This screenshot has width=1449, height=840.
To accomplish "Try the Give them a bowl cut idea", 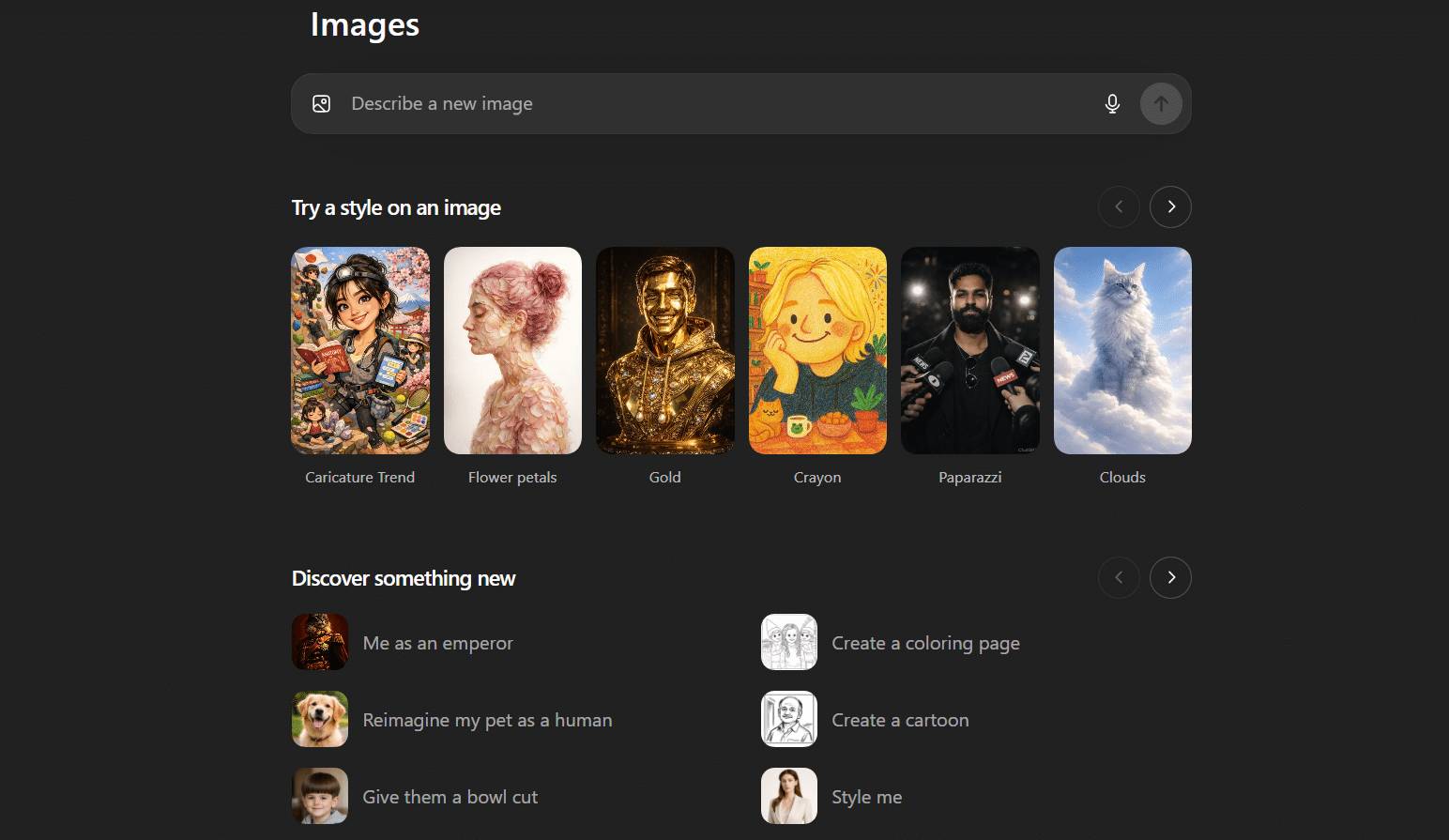I will (450, 797).
